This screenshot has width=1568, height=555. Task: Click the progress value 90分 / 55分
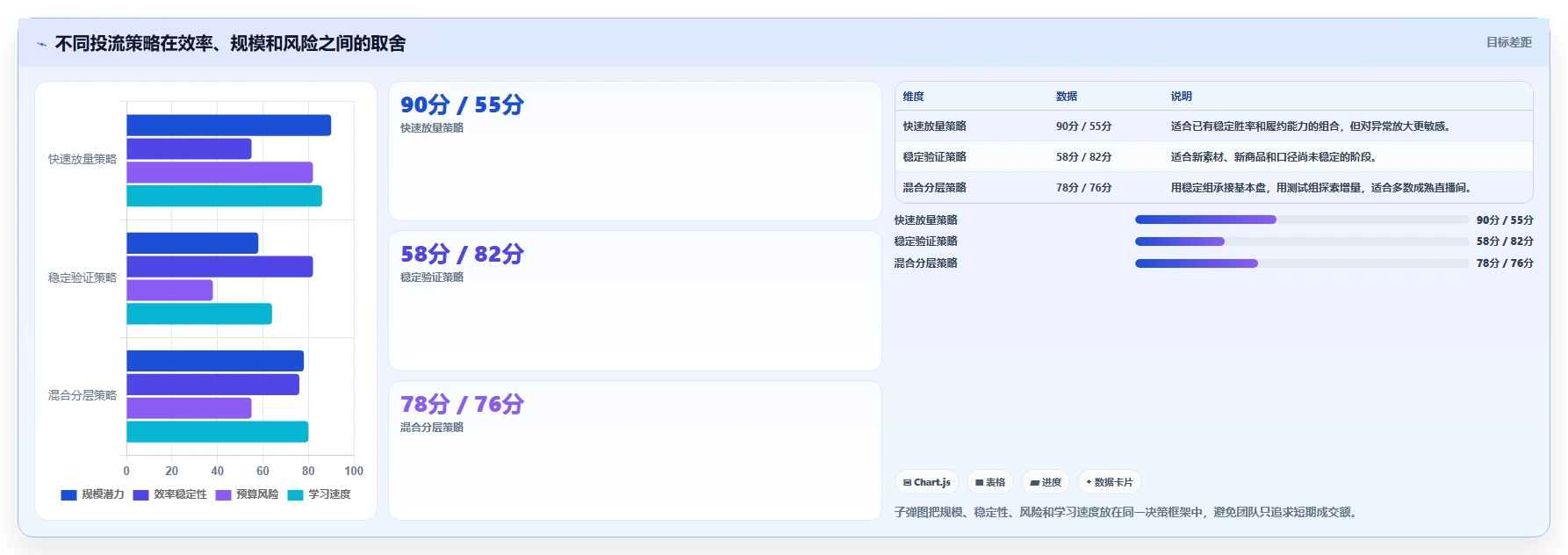click(x=1505, y=220)
